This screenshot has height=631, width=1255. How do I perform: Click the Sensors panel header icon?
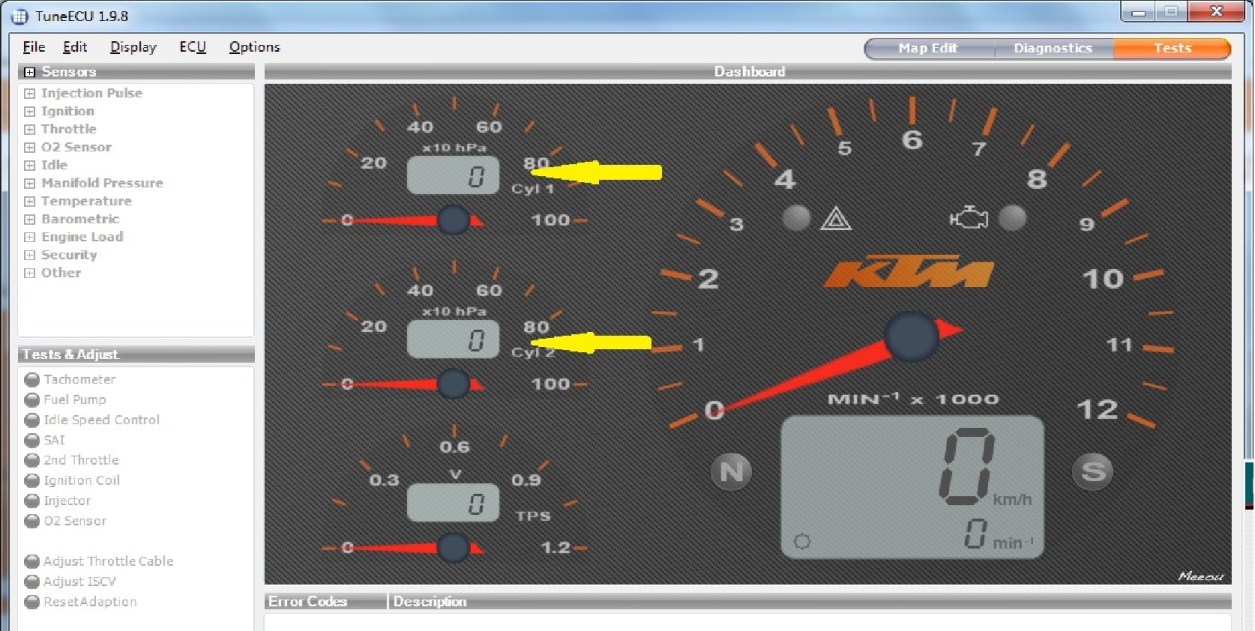(30, 72)
